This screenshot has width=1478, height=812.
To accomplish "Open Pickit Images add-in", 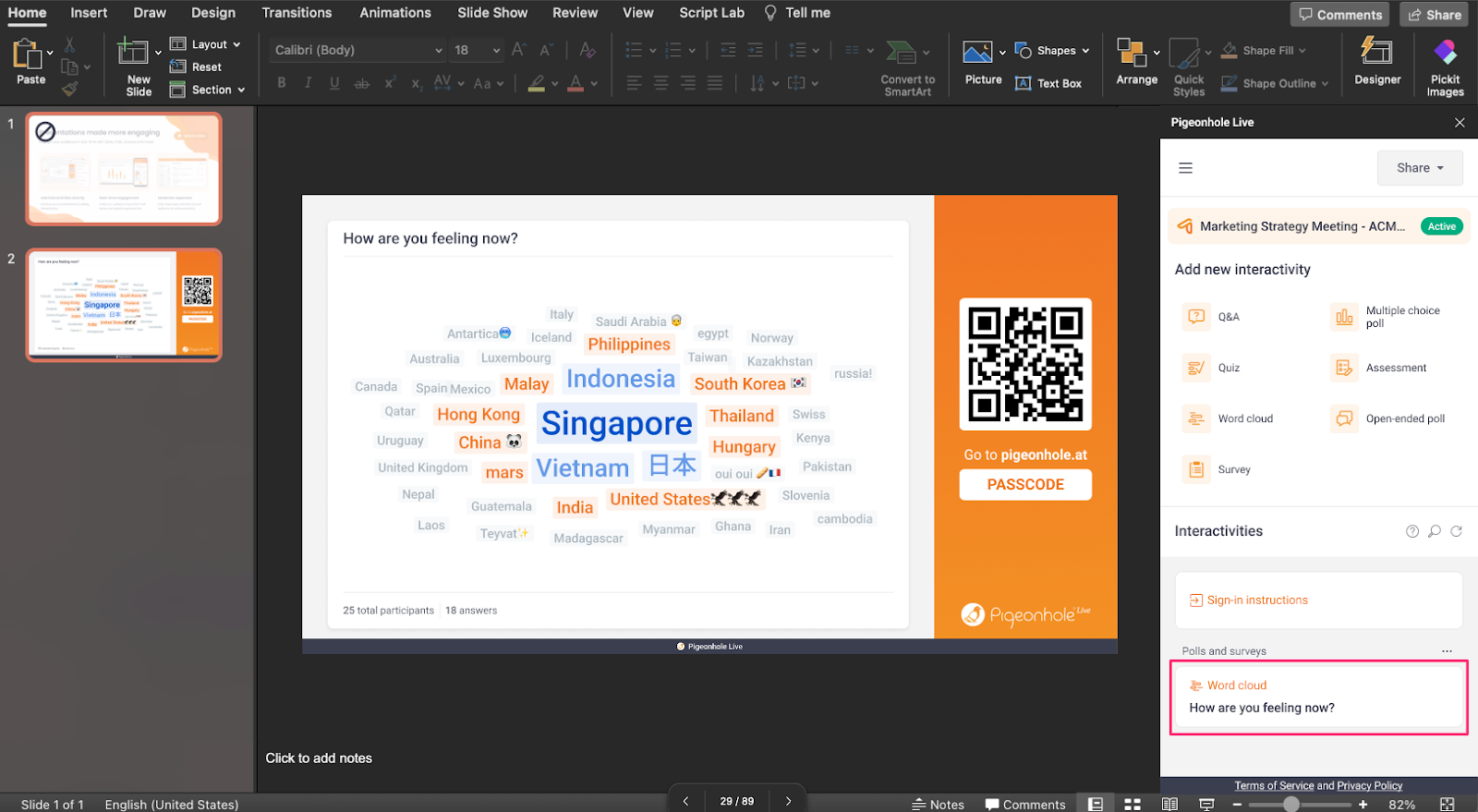I will (x=1445, y=65).
